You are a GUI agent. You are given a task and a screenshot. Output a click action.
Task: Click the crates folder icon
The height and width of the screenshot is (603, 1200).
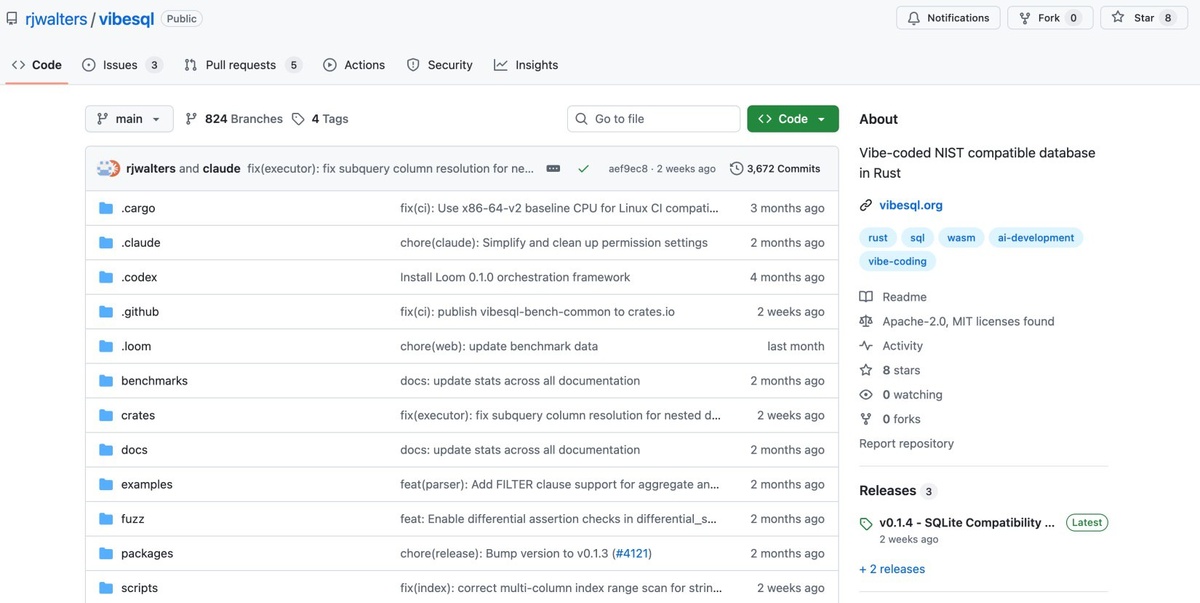coord(106,415)
